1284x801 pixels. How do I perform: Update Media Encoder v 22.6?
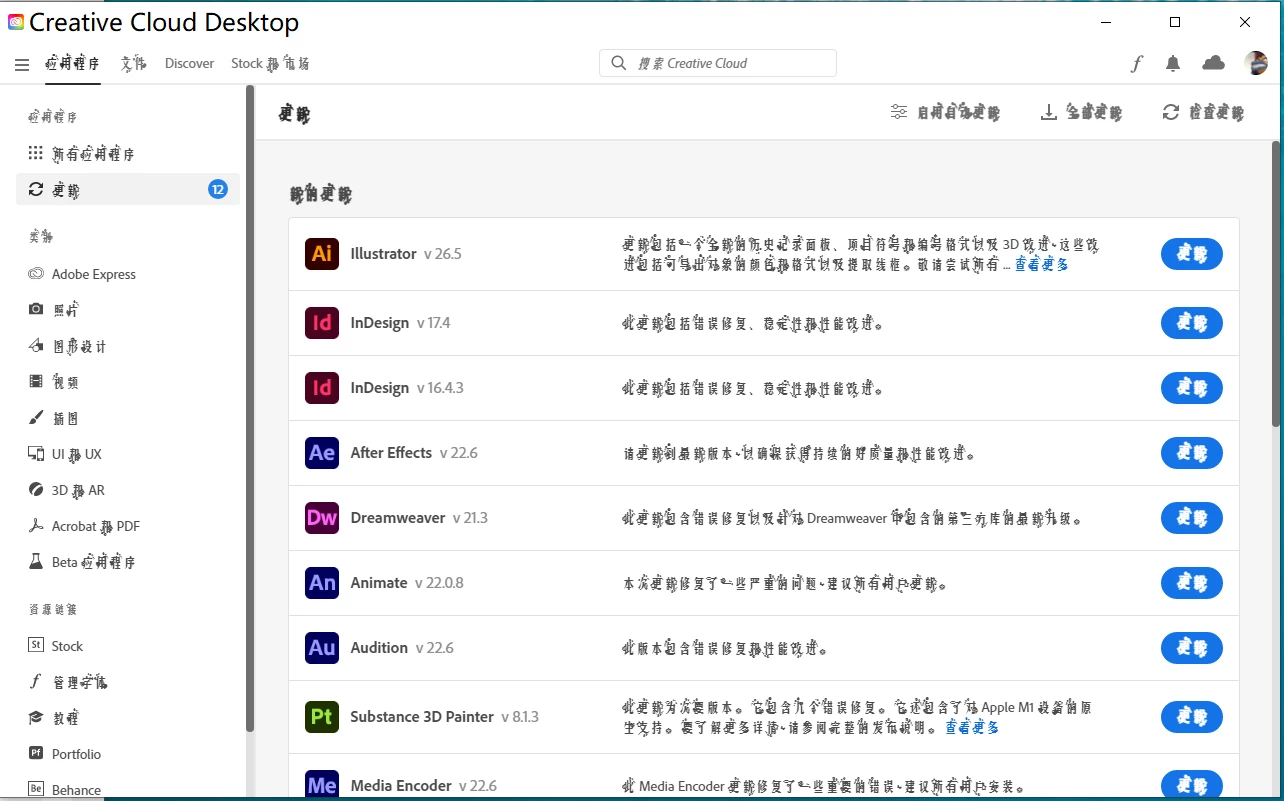pos(1191,785)
